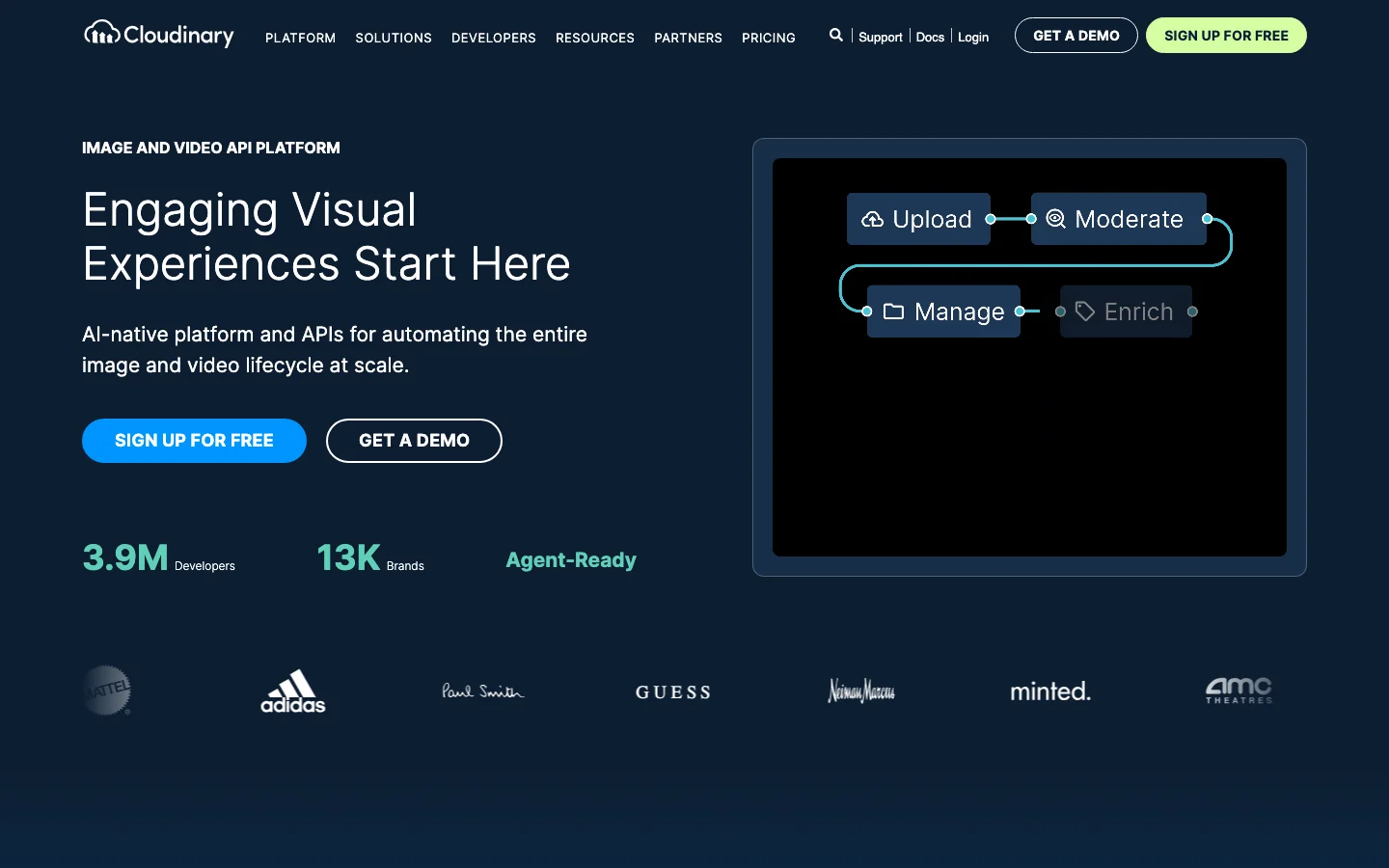This screenshot has height=868, width=1389.
Task: Select the Upload workflow node
Action: pos(918,219)
